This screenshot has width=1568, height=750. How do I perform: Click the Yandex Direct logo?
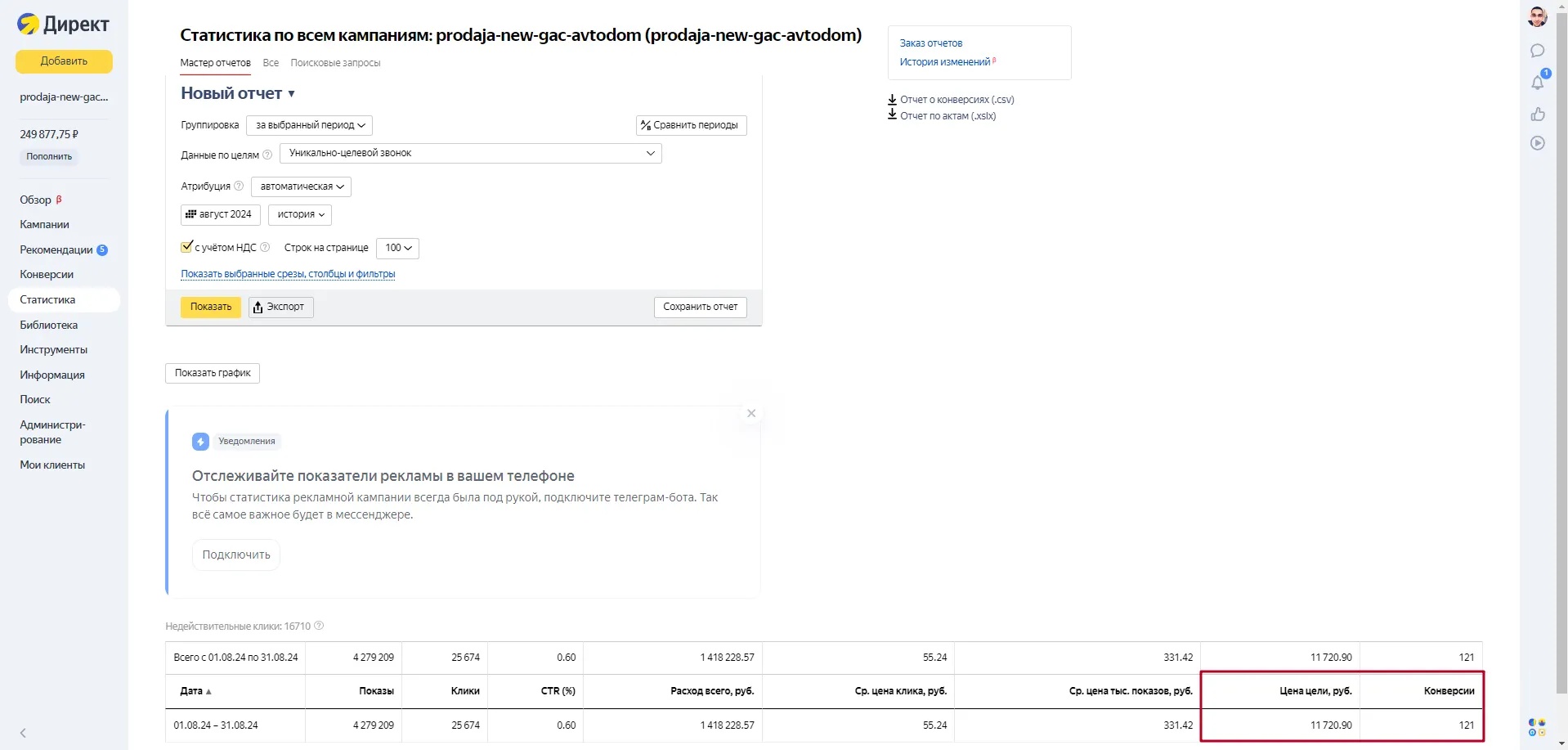(63, 25)
